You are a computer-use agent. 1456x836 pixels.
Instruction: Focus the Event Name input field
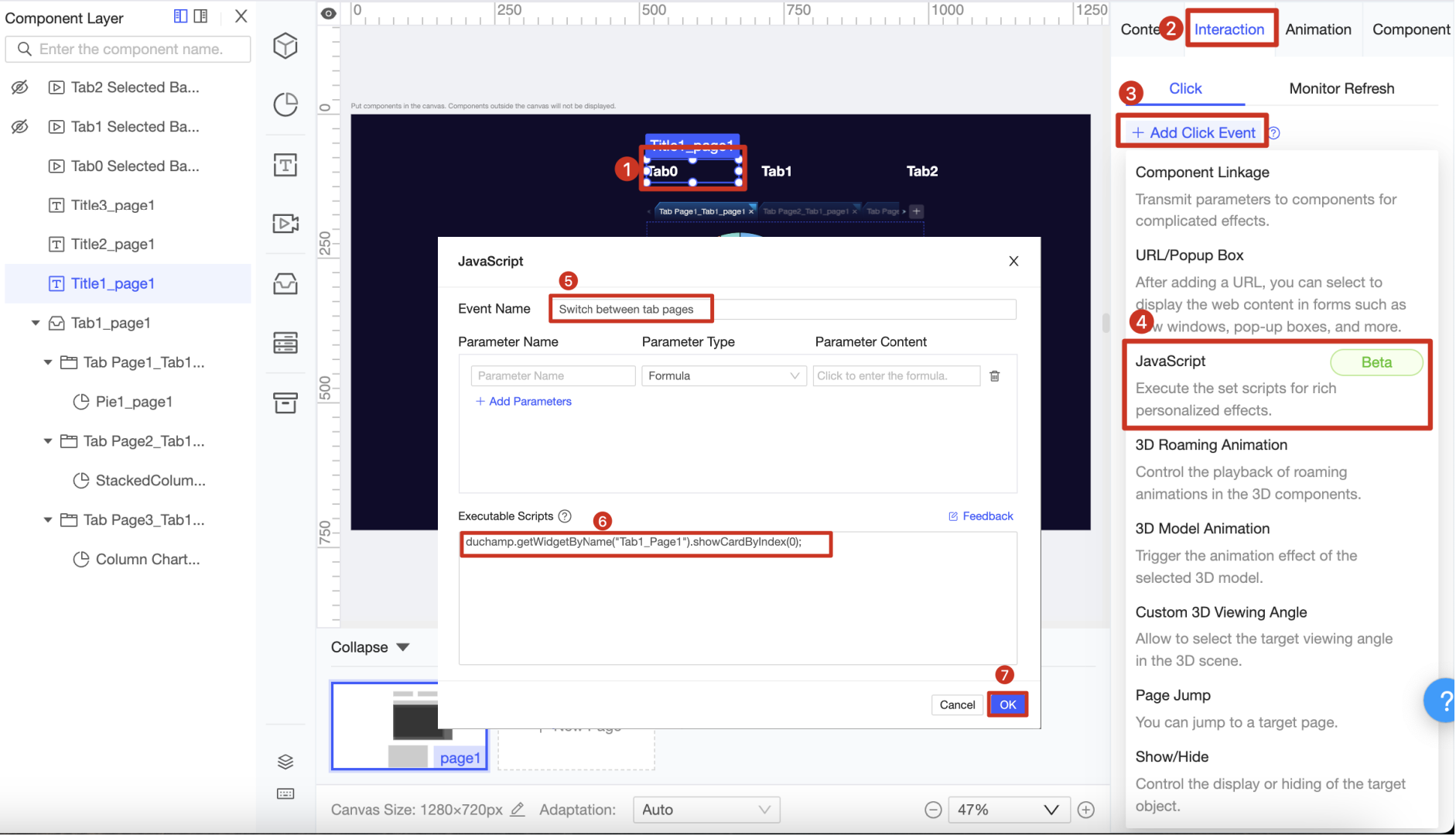coord(783,309)
